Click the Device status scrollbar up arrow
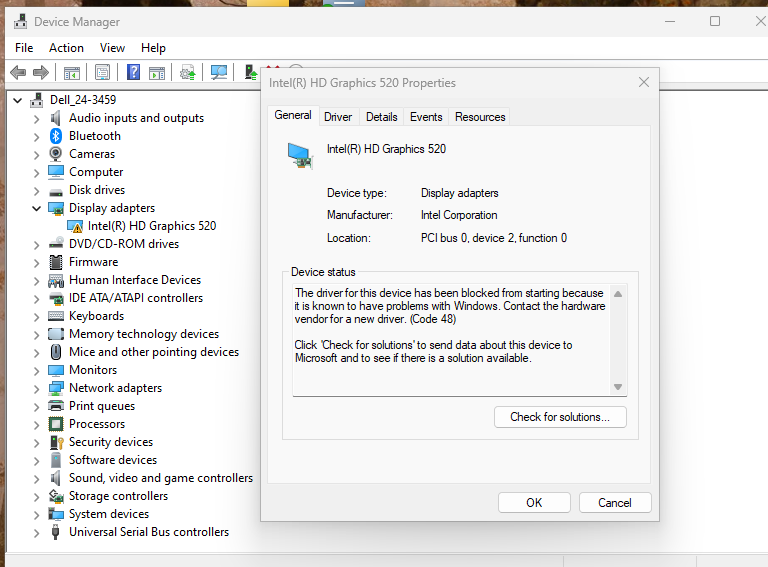The width and height of the screenshot is (768, 567). [618, 294]
